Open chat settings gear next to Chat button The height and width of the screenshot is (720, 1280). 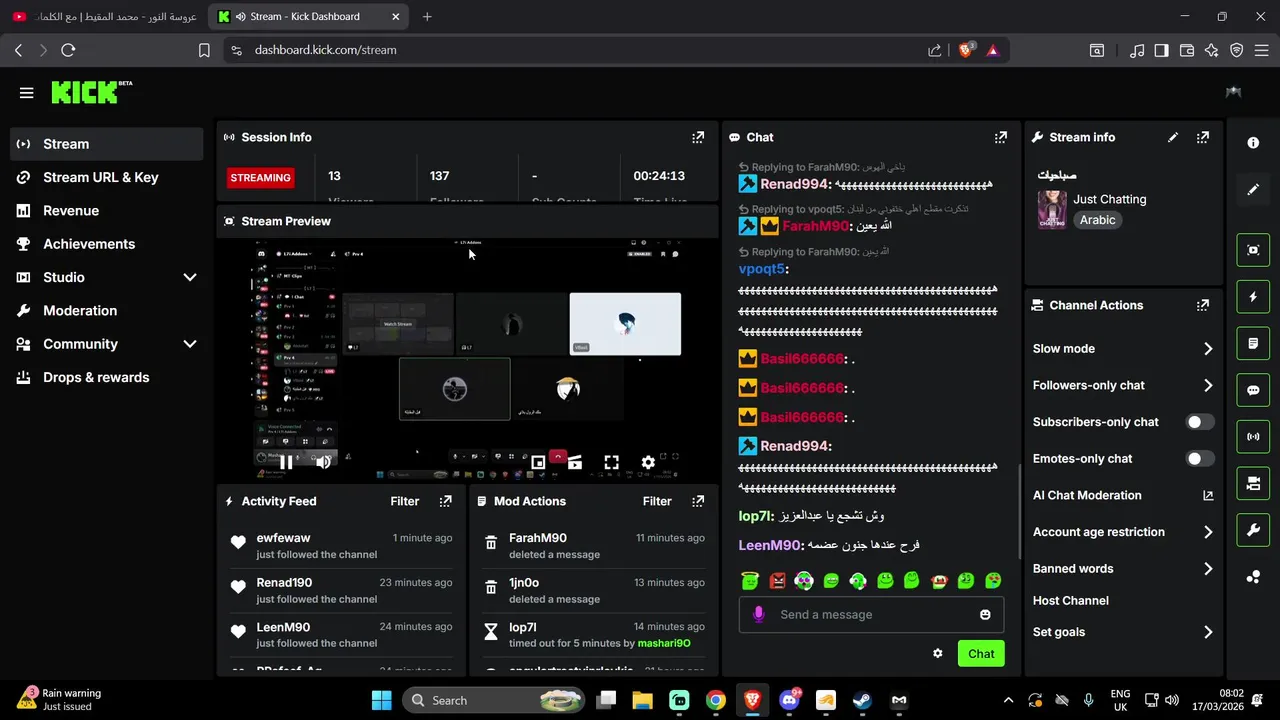pos(937,653)
